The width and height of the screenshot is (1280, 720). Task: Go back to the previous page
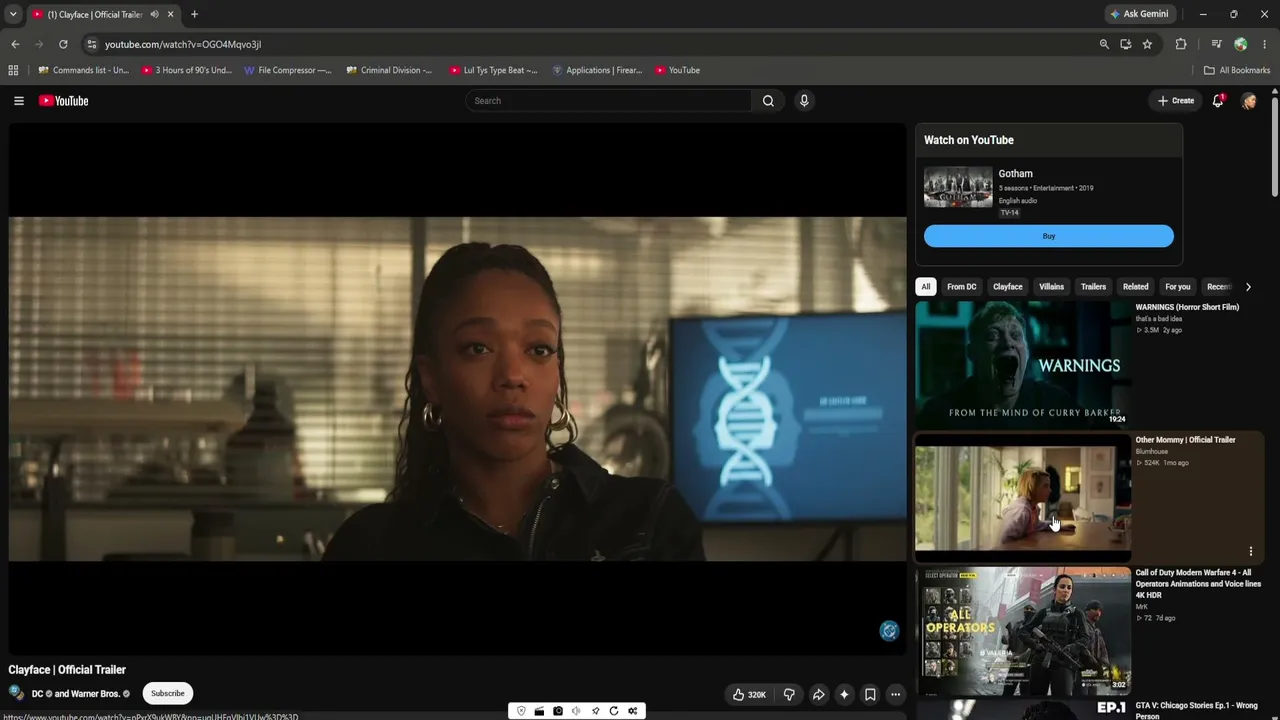(x=15, y=44)
